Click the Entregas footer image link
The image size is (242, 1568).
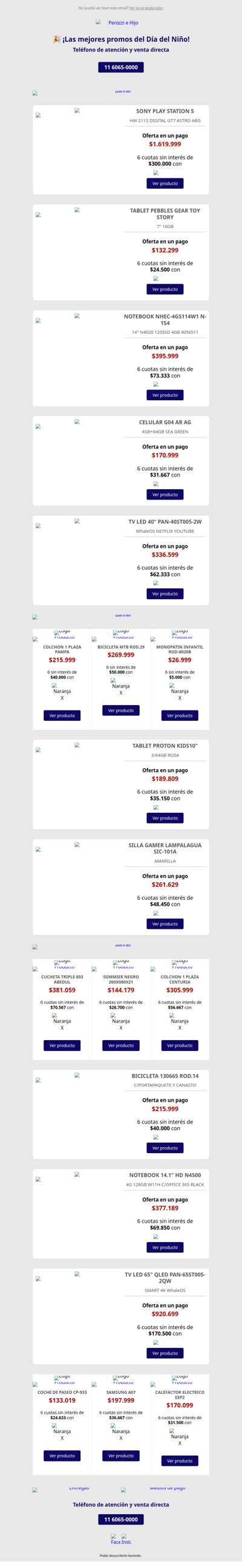[77, 1489]
